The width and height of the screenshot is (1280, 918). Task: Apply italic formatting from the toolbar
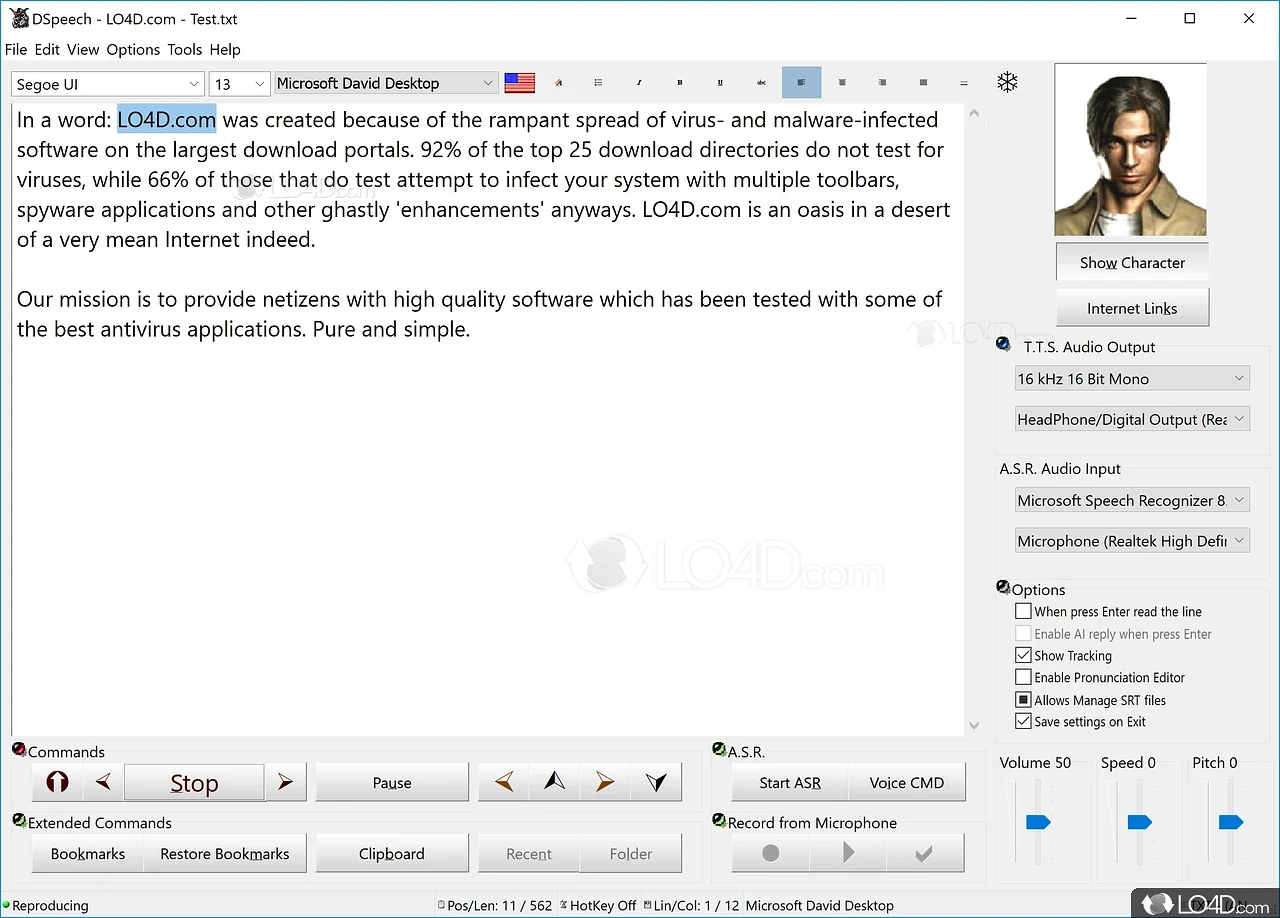pyautogui.click(x=639, y=83)
